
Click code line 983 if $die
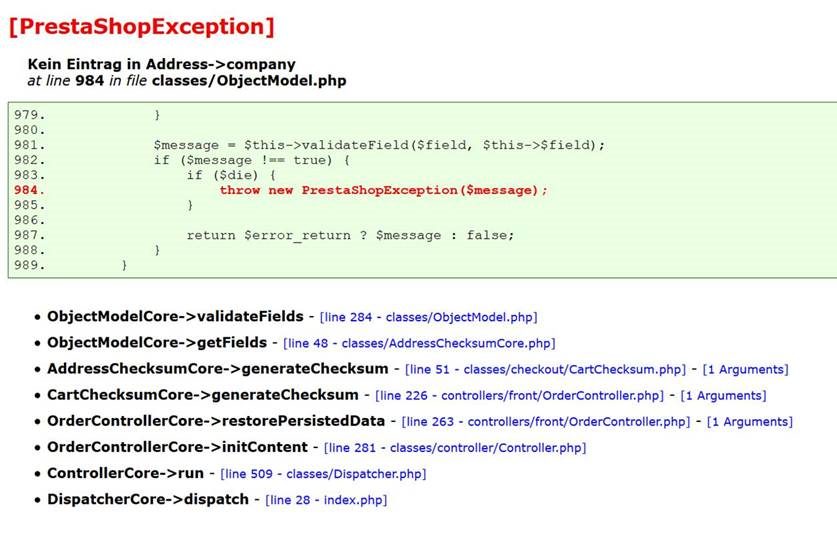coord(231,175)
